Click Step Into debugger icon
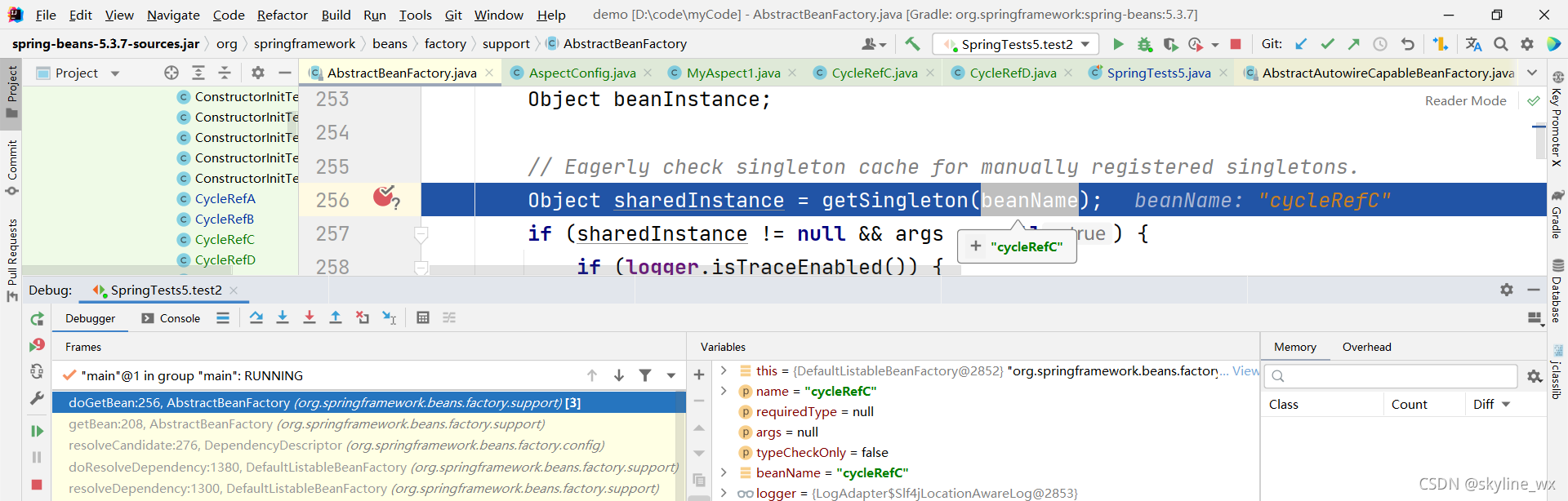The height and width of the screenshot is (501, 1568). click(x=283, y=317)
